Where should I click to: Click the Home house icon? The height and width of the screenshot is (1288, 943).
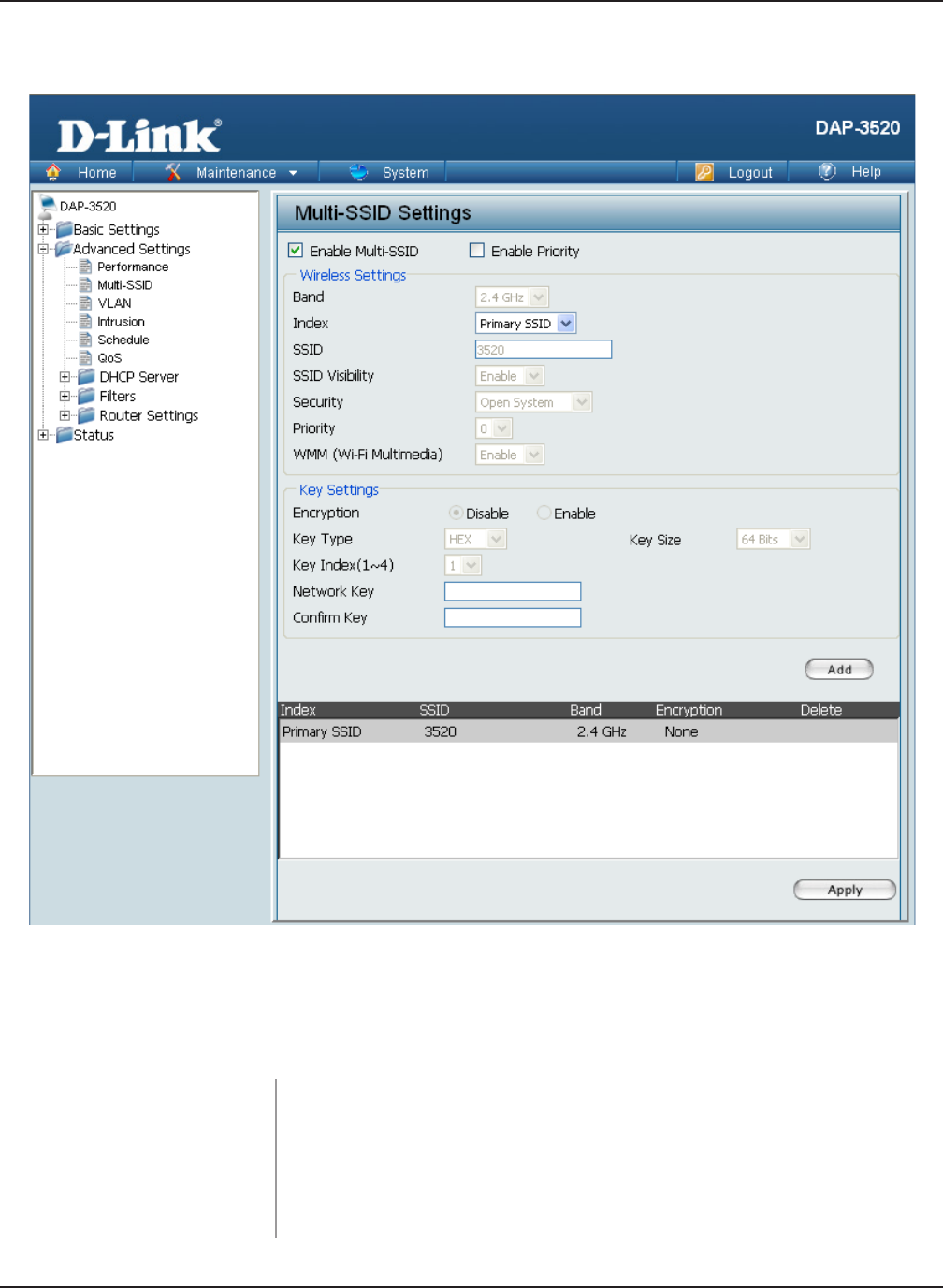(x=52, y=172)
